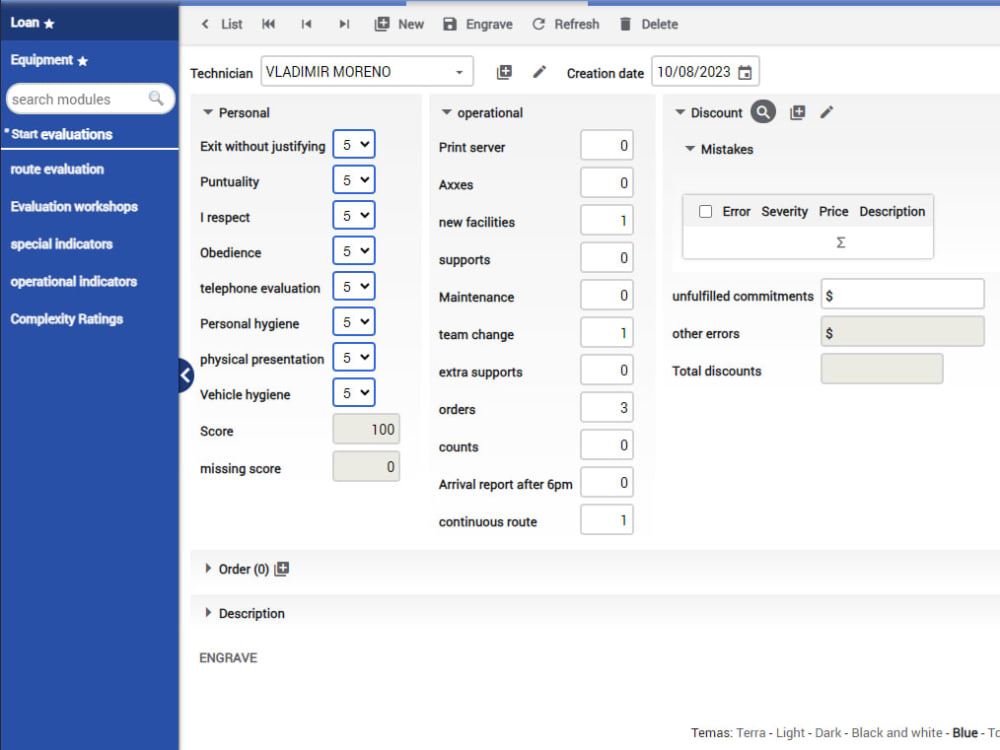This screenshot has width=1000, height=750.
Task: Open Obedience score dropdown
Action: pos(354,251)
